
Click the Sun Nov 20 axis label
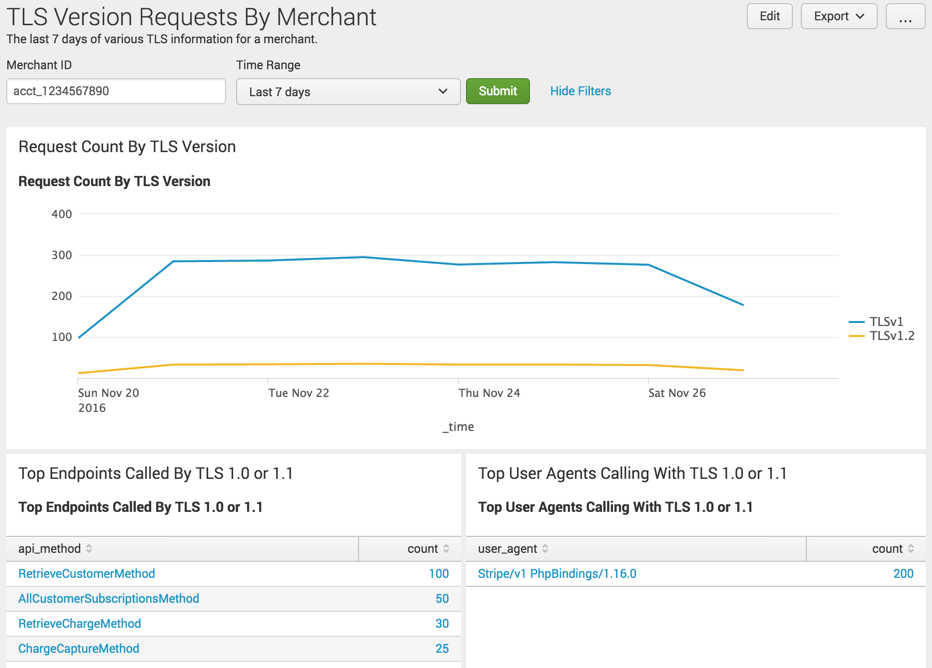pos(108,400)
